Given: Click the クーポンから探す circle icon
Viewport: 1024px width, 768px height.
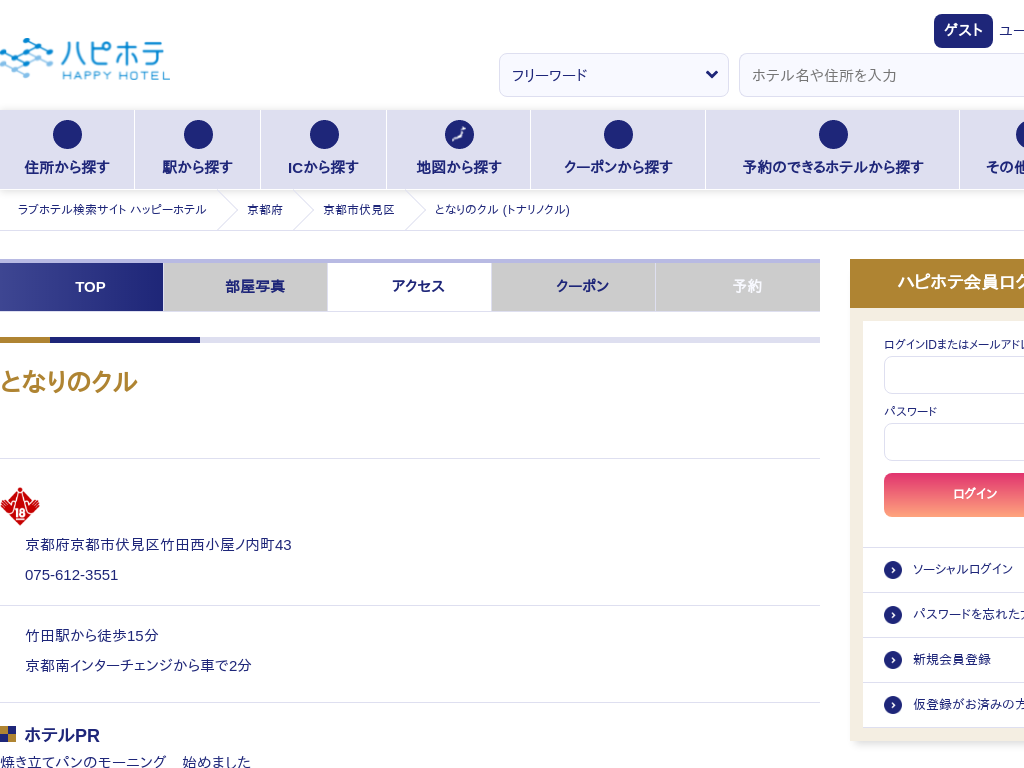Looking at the screenshot, I should pyautogui.click(x=618, y=135).
